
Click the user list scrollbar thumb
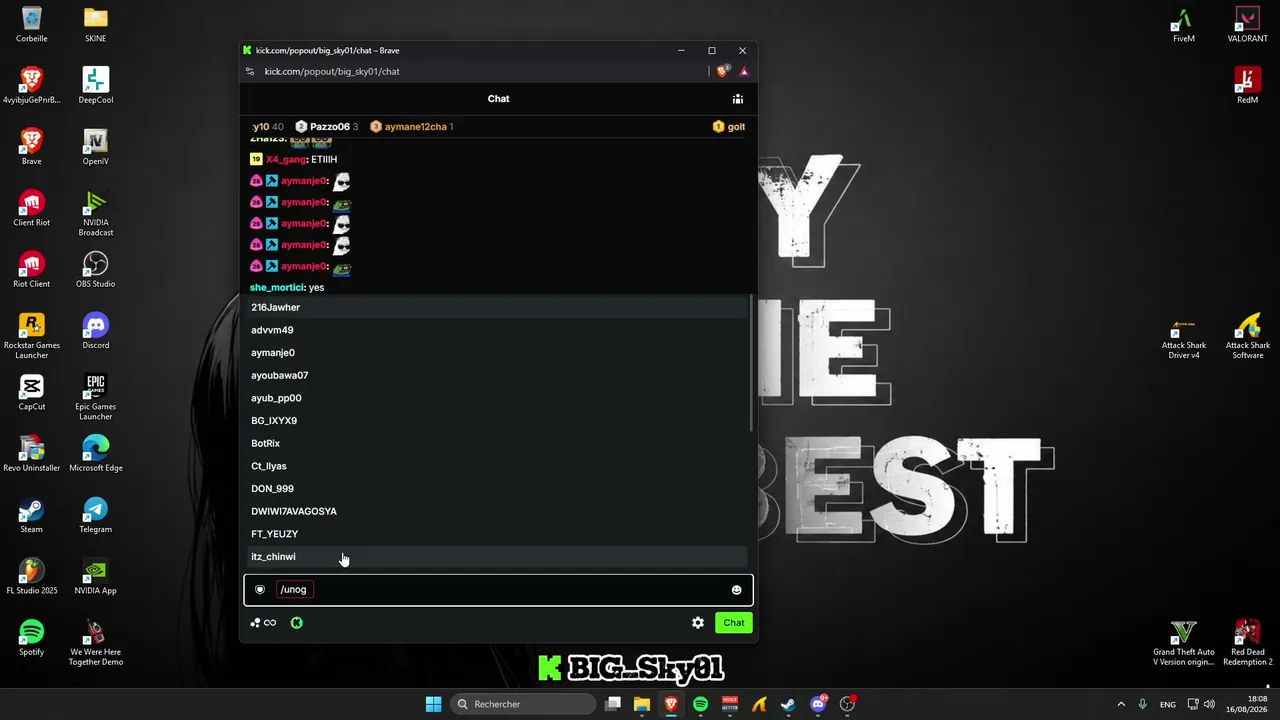[750, 364]
